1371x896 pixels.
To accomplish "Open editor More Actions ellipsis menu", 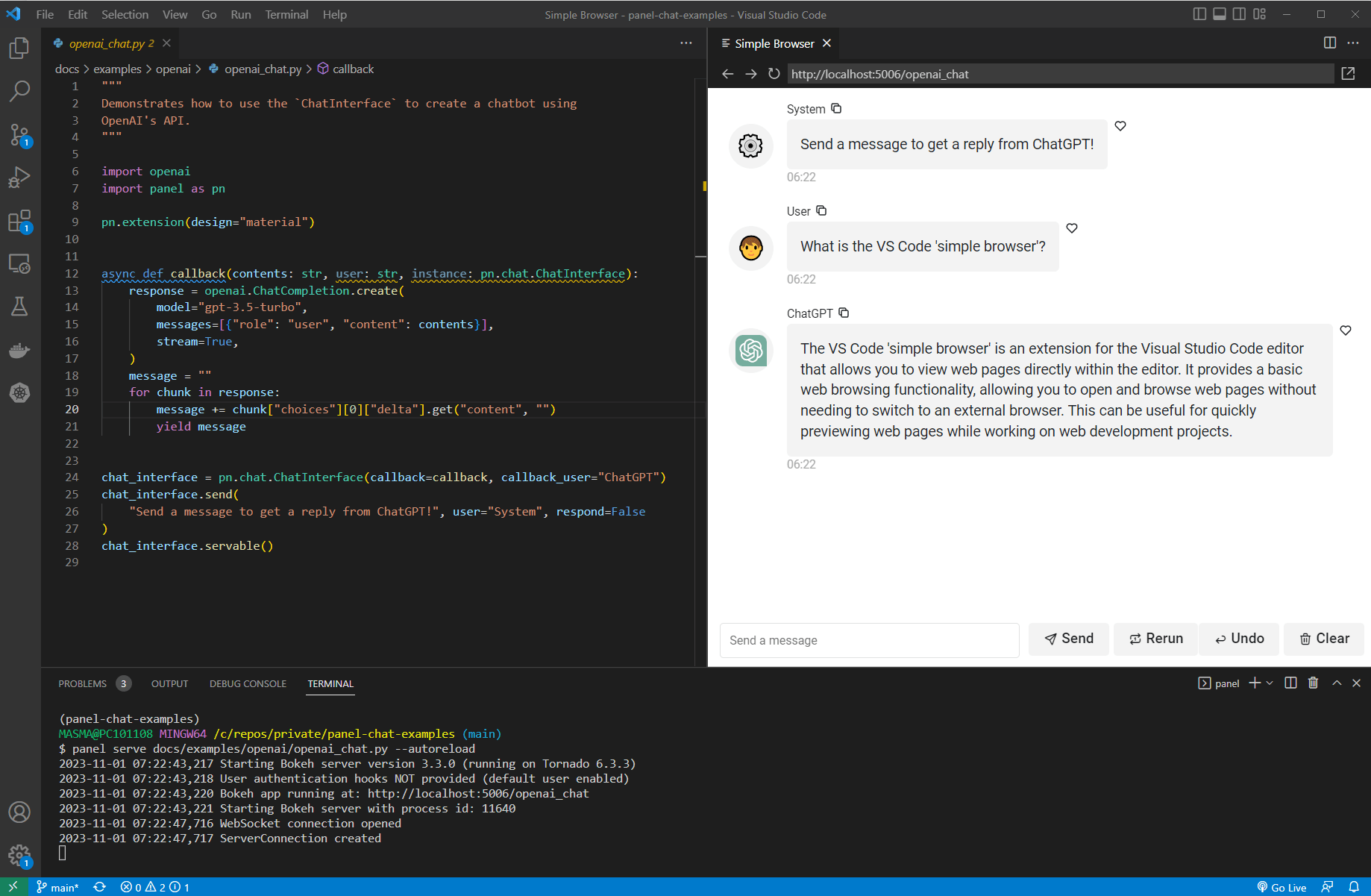I will [x=686, y=43].
